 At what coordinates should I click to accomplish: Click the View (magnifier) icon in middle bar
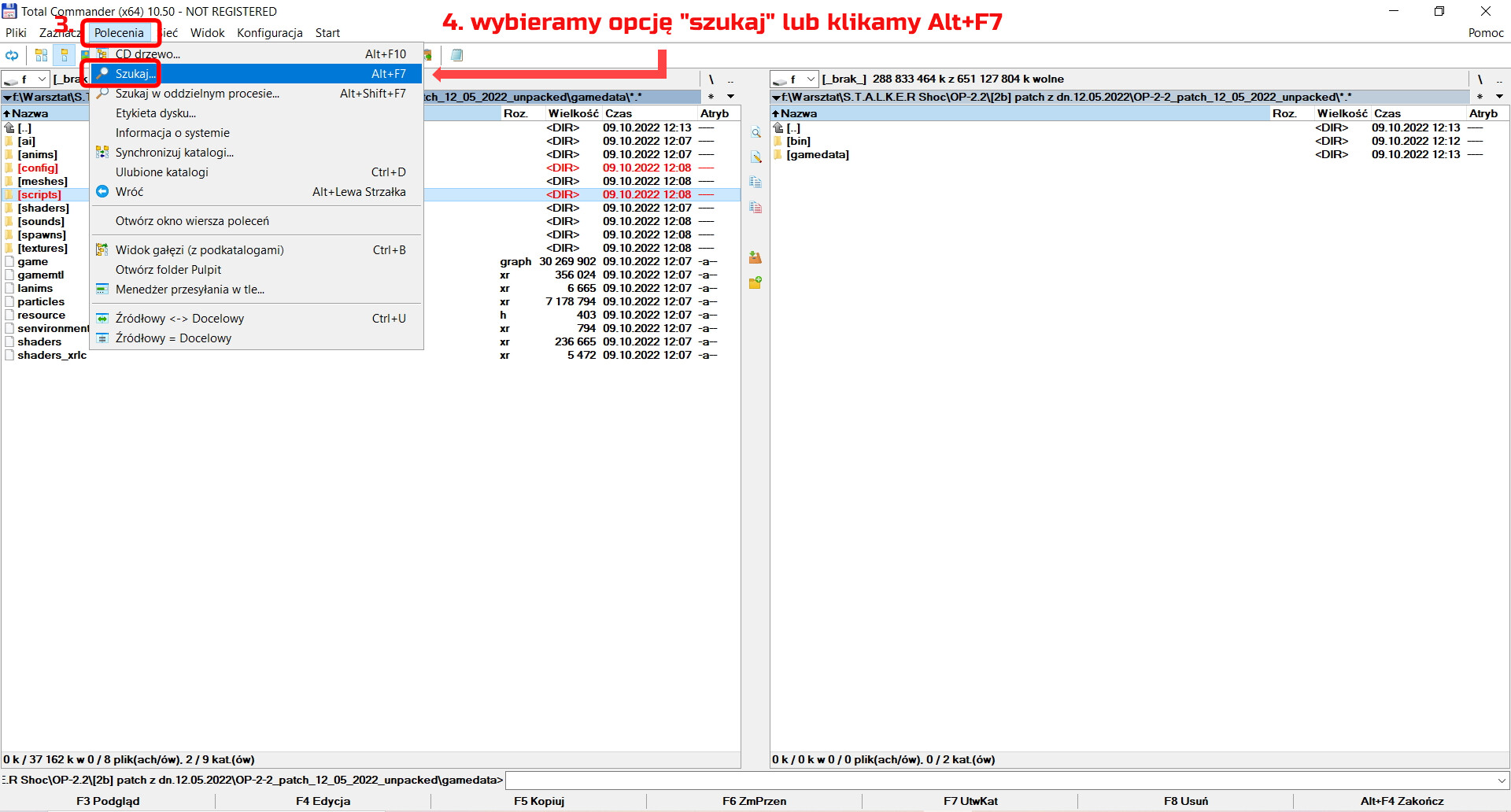pos(755,133)
